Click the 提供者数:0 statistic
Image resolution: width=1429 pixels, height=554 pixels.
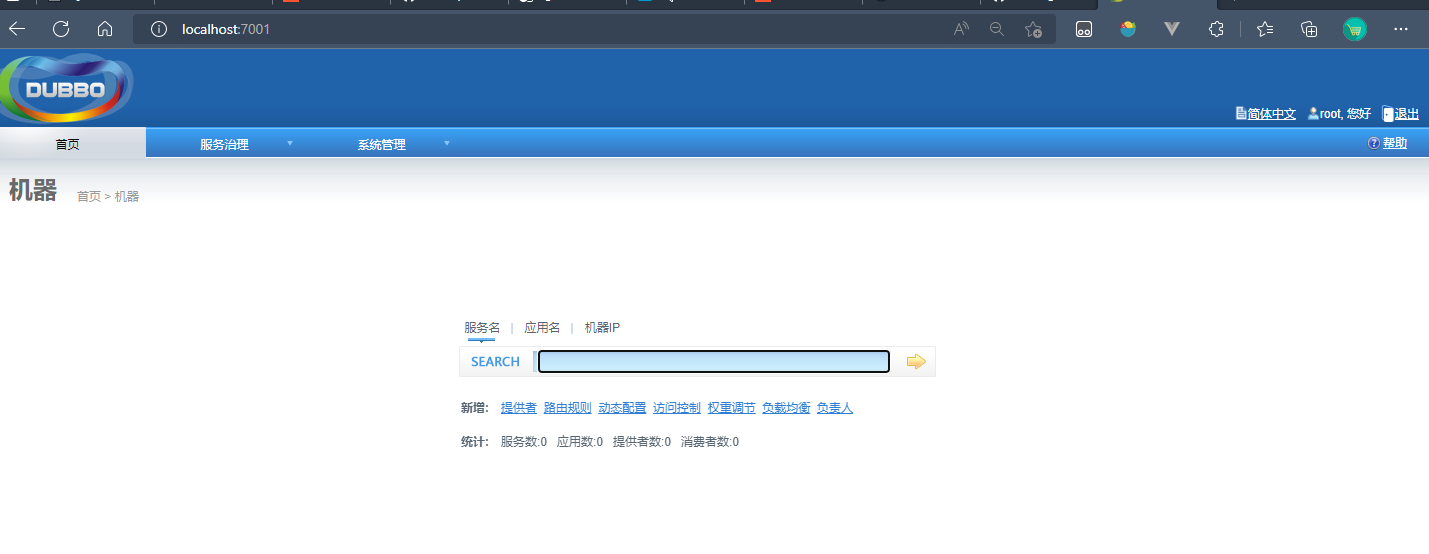point(642,442)
